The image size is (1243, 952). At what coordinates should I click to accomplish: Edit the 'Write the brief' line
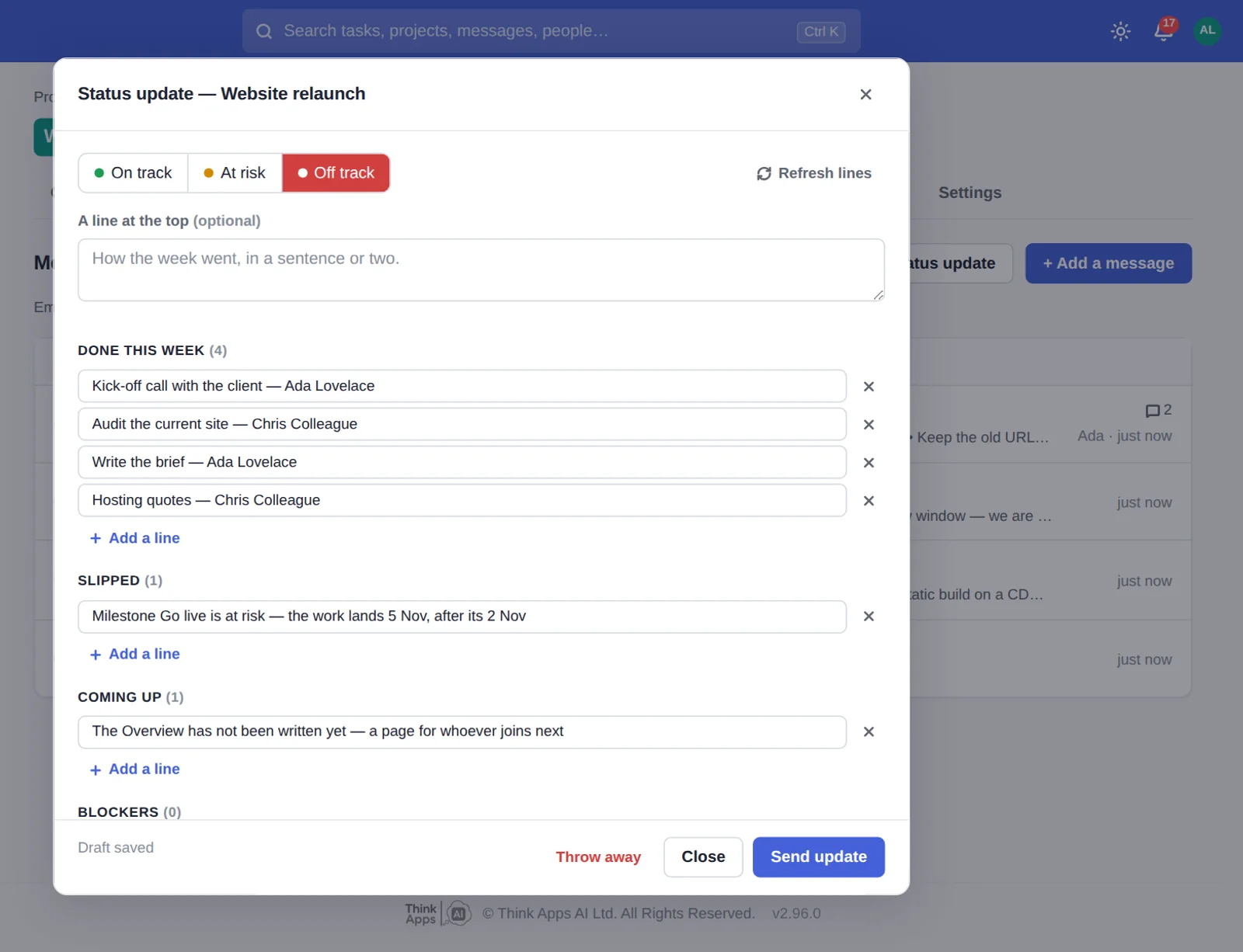461,462
